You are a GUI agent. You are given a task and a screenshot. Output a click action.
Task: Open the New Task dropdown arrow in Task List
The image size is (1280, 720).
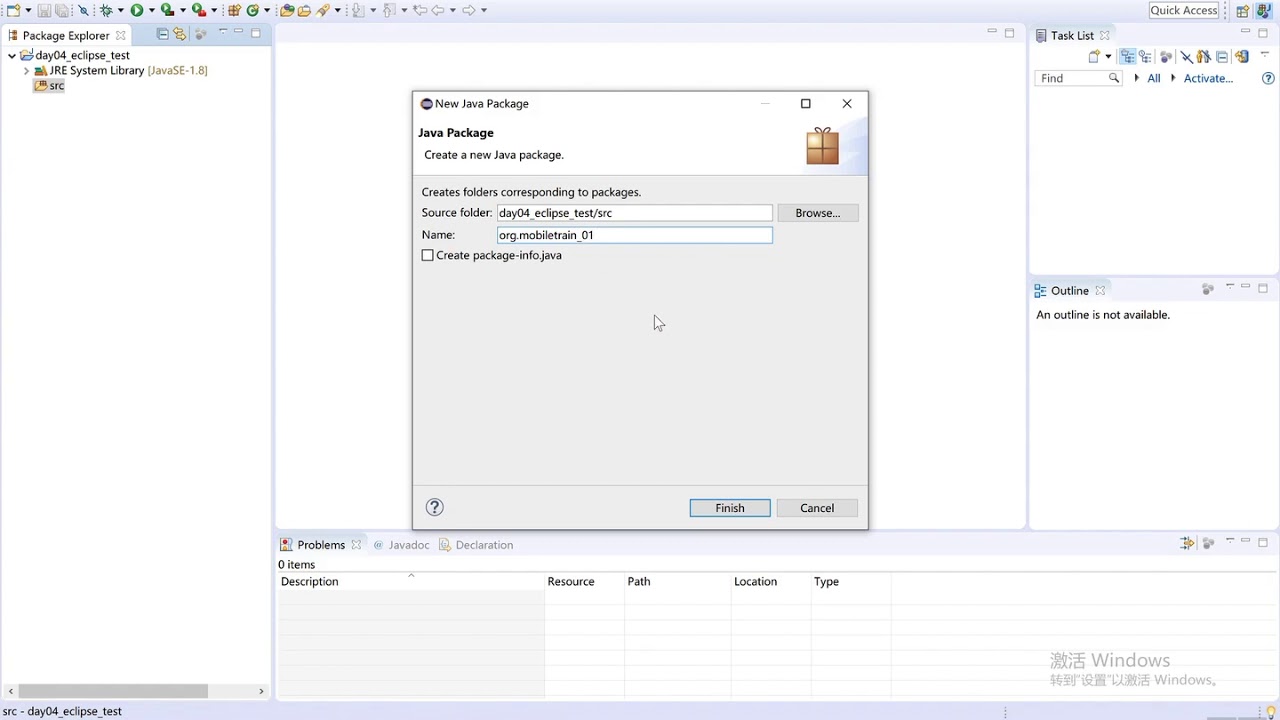1108,57
